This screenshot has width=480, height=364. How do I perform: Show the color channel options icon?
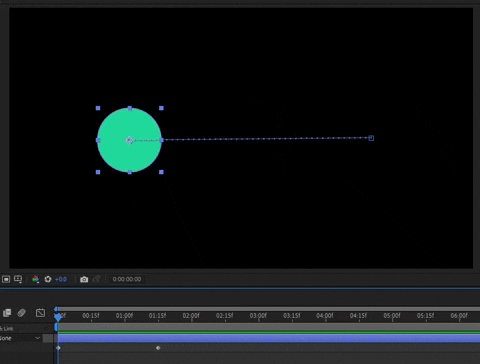36,279
